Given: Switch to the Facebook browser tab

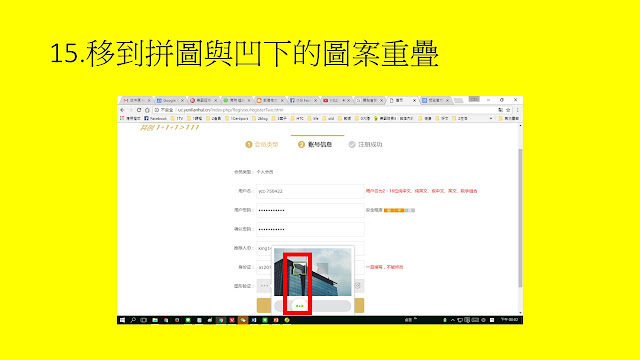Looking at the screenshot, I should [x=303, y=100].
